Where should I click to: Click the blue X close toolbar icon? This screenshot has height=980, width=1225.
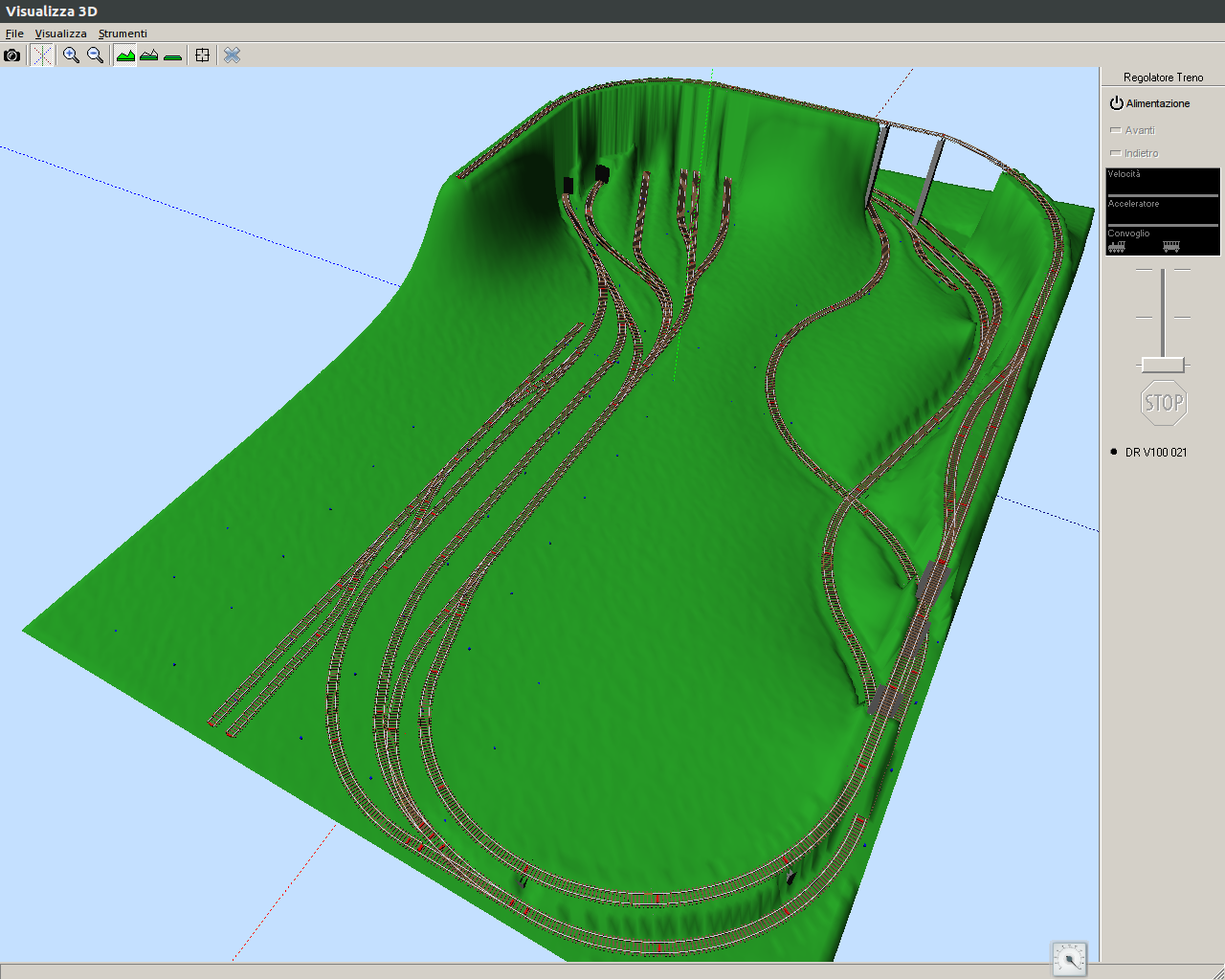coord(232,56)
